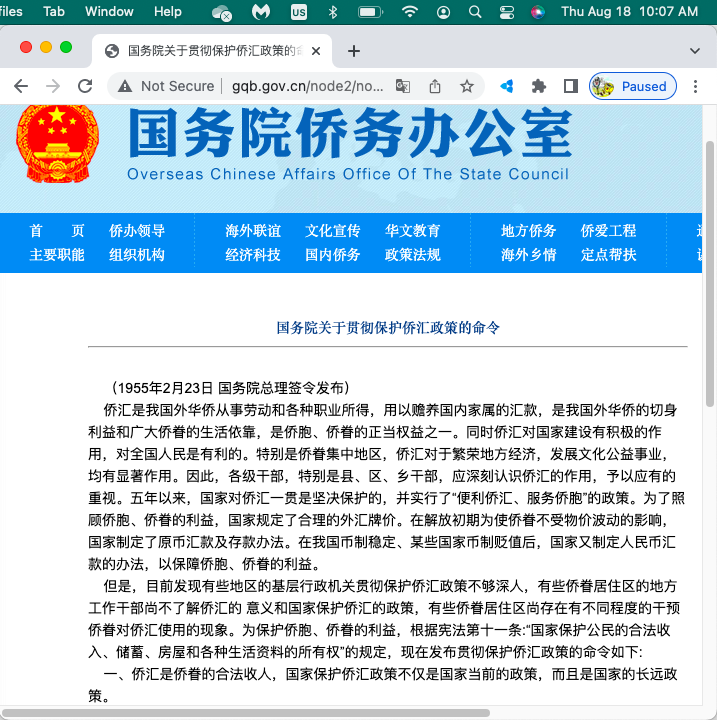Image resolution: width=717 pixels, height=720 pixels.
Task: Reload the current page
Action: (x=85, y=87)
